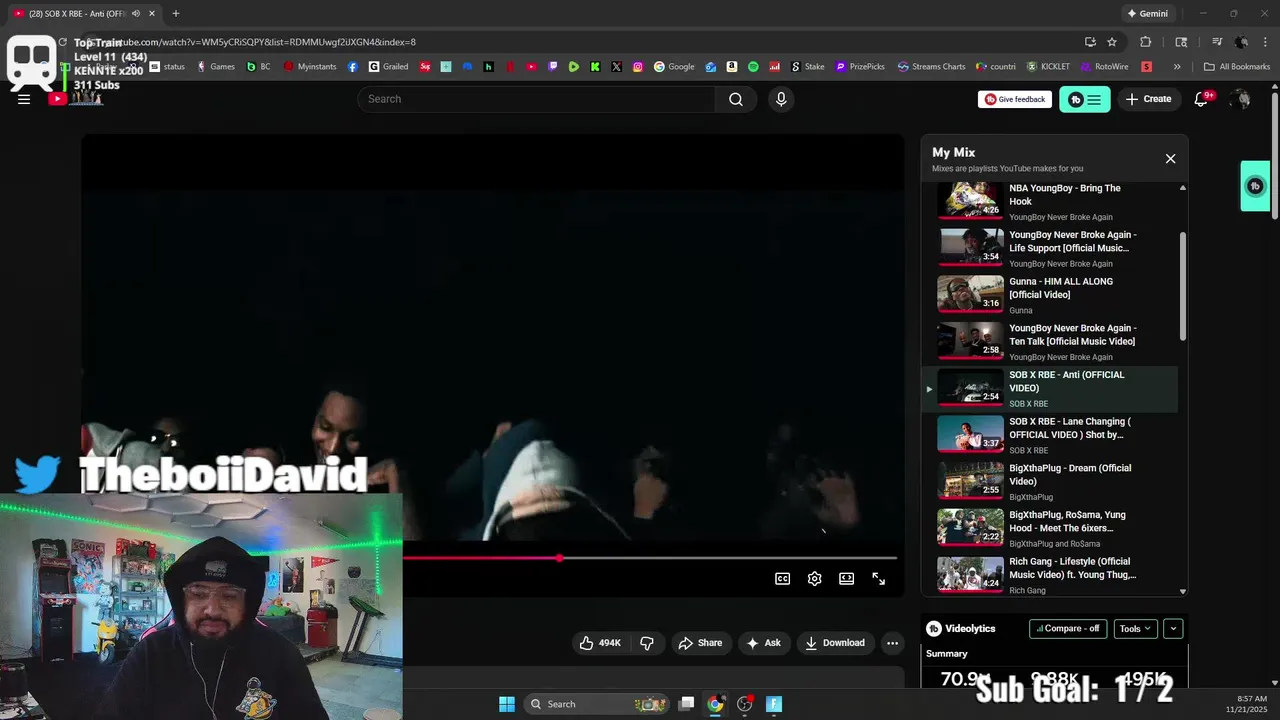Open the Stake bookmark

tap(808, 67)
